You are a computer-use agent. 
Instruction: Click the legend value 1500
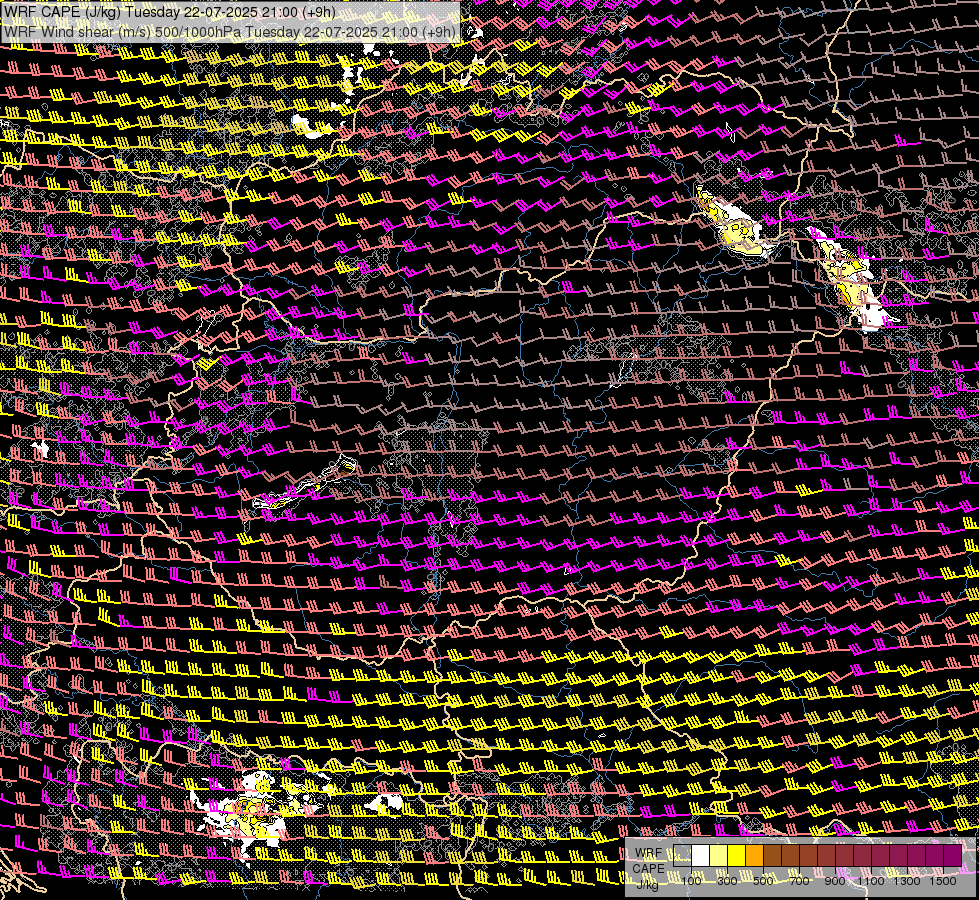click(943, 881)
